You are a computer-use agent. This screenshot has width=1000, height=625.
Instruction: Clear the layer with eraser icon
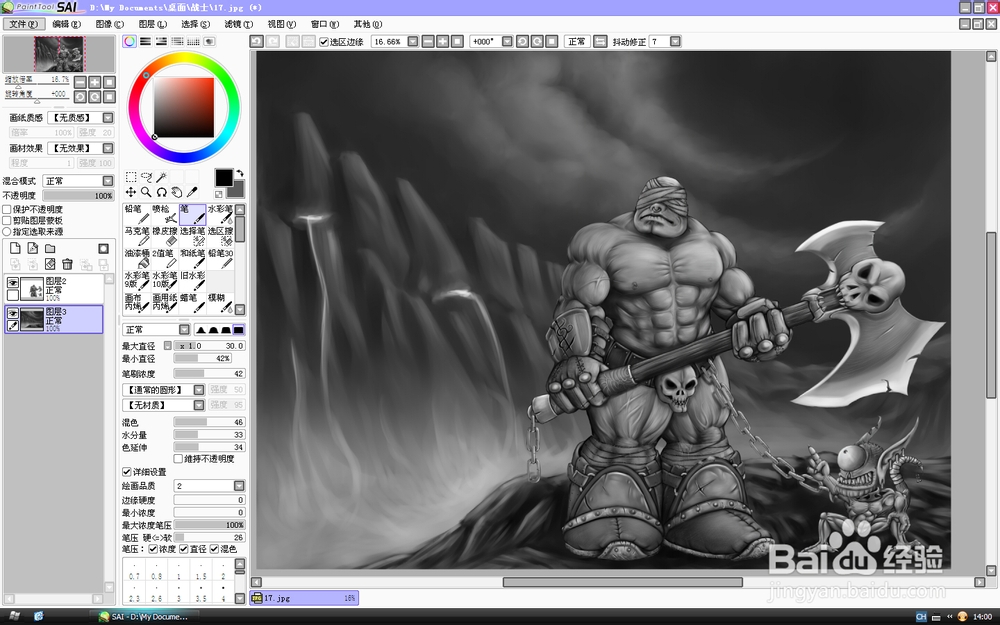(x=50, y=263)
